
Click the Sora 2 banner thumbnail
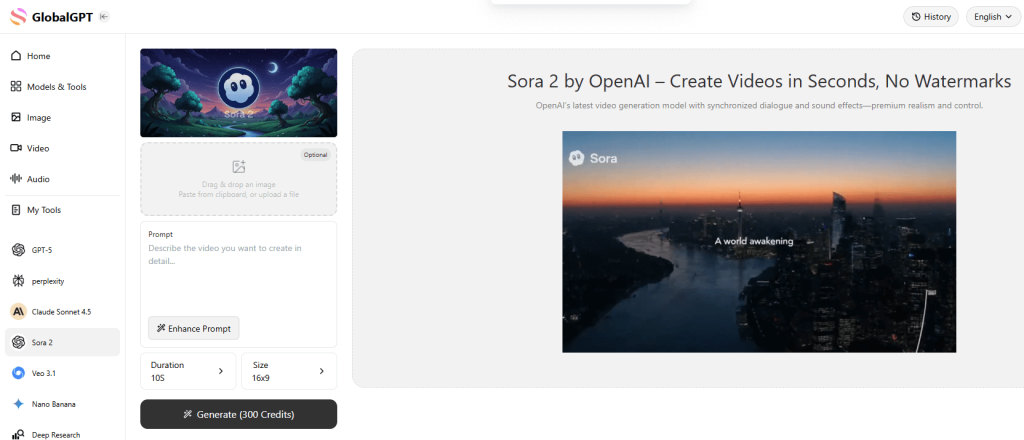pos(238,93)
